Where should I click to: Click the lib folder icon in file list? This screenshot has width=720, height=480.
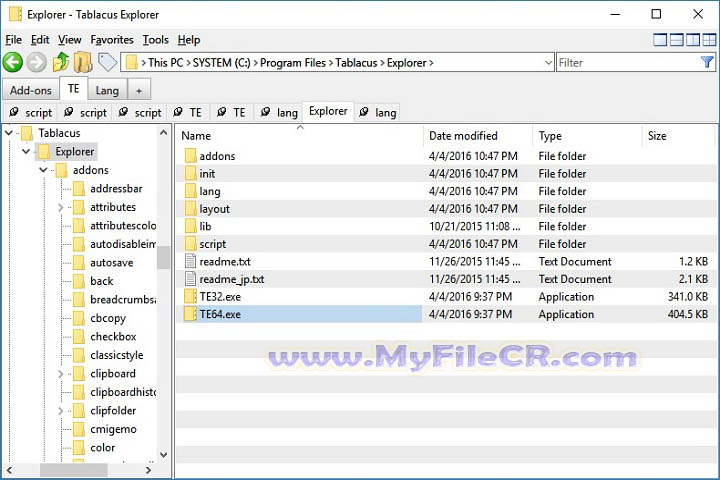coord(190,226)
